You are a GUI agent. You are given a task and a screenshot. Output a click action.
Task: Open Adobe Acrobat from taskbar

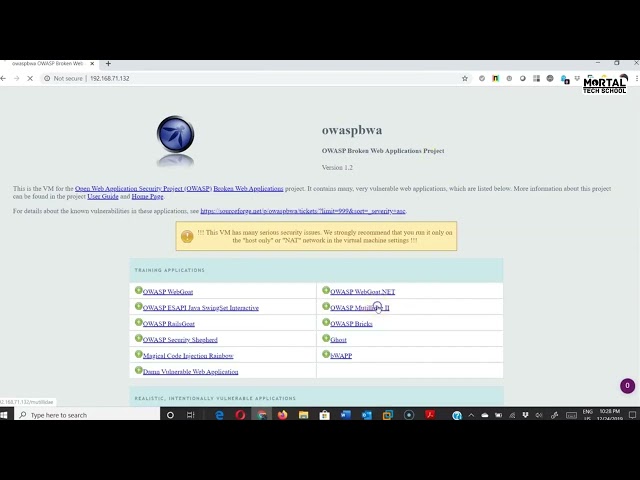429,415
